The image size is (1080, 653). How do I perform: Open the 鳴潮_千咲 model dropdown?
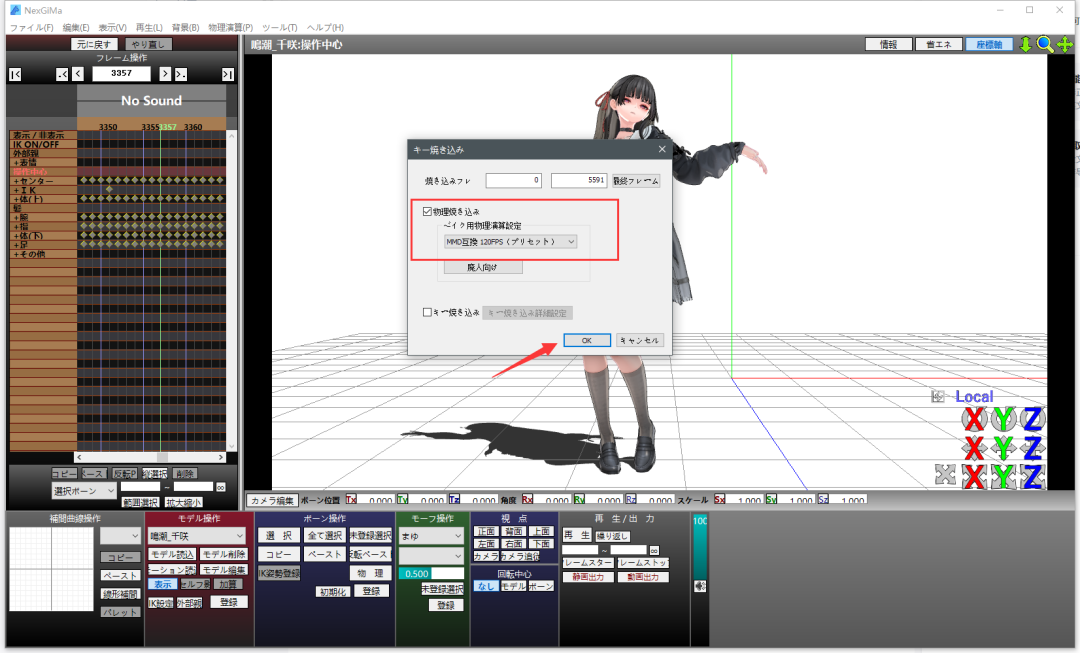[x=197, y=535]
